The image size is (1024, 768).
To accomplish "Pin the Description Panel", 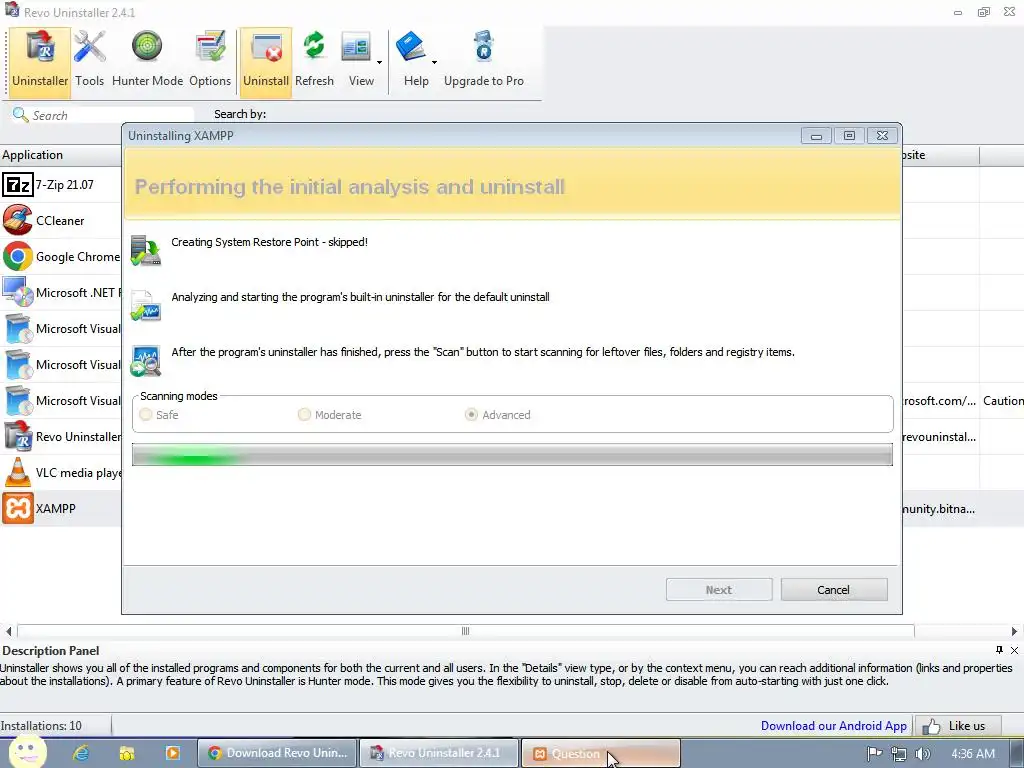I will 999,650.
